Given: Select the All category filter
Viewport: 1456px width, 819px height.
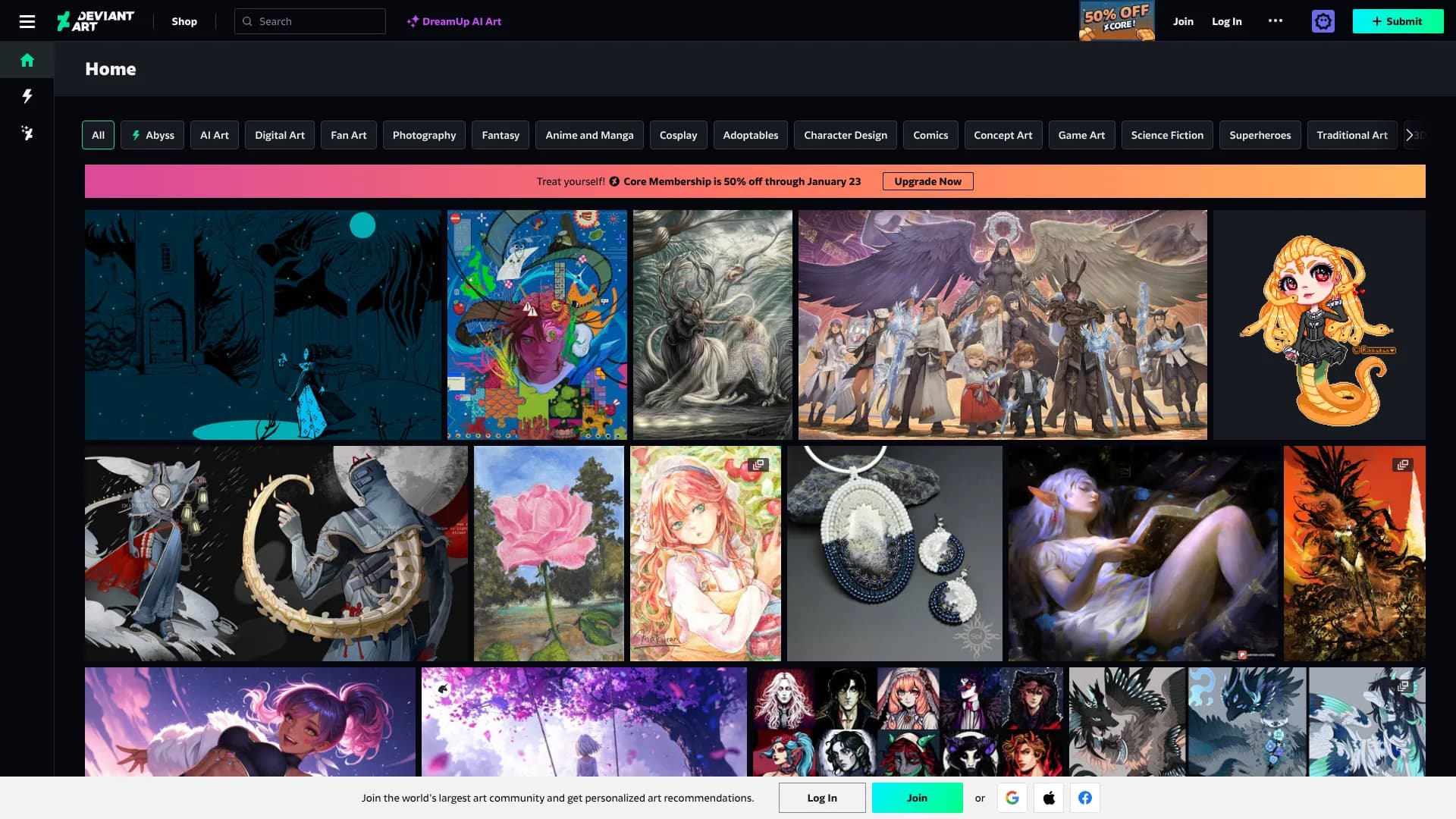Looking at the screenshot, I should [x=98, y=135].
